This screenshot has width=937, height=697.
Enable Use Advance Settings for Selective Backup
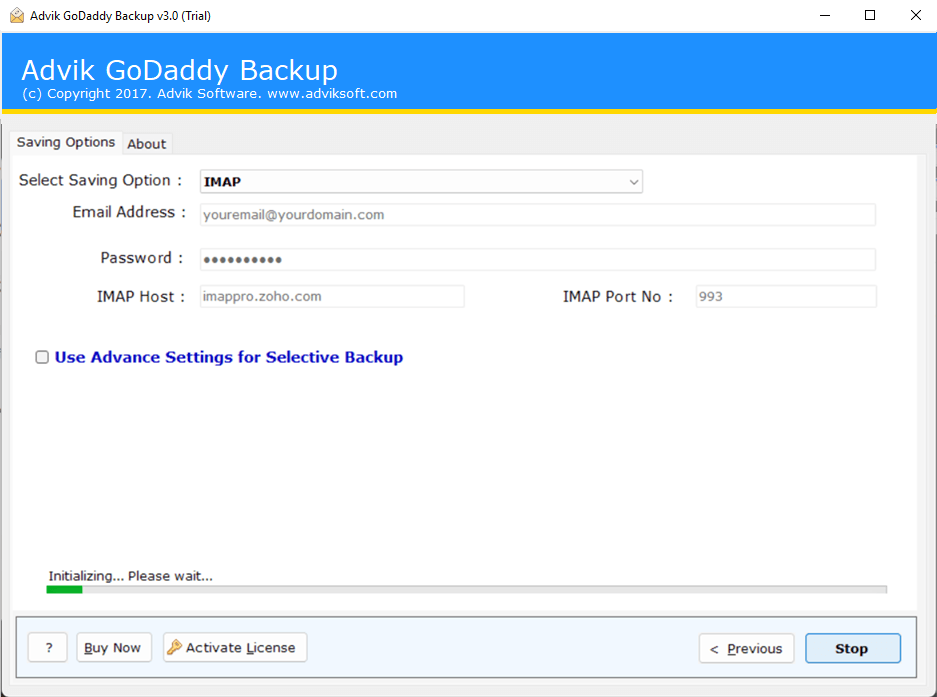42,357
